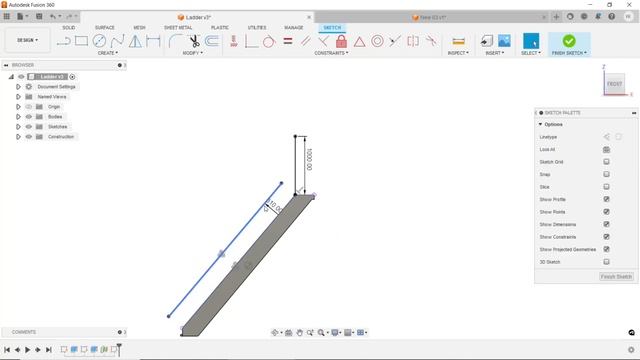The image size is (640, 360).
Task: Click the Measure tool in Inspect
Action: coord(458,41)
